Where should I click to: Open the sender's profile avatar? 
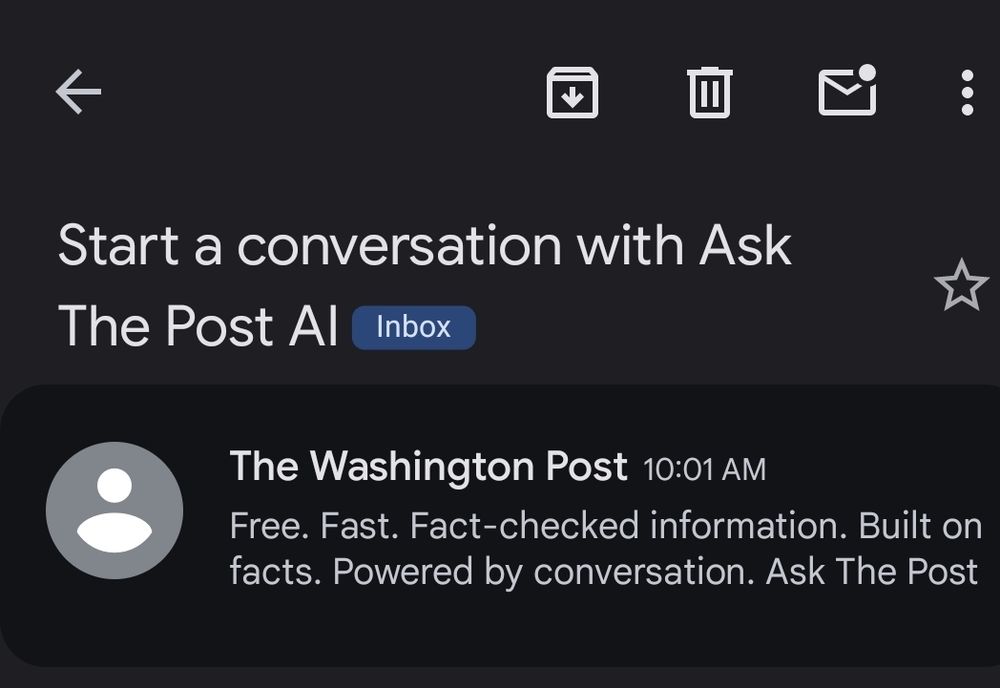coord(114,510)
